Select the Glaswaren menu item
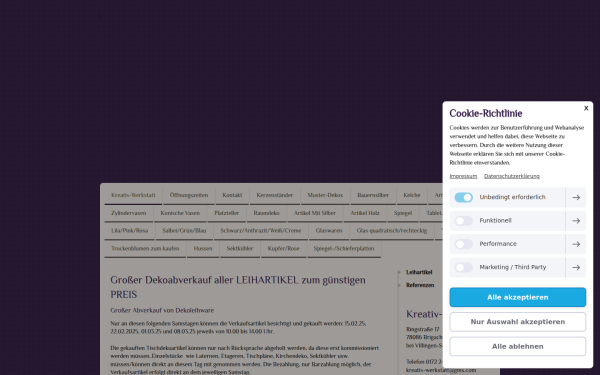The width and height of the screenshot is (600, 375). pos(329,231)
